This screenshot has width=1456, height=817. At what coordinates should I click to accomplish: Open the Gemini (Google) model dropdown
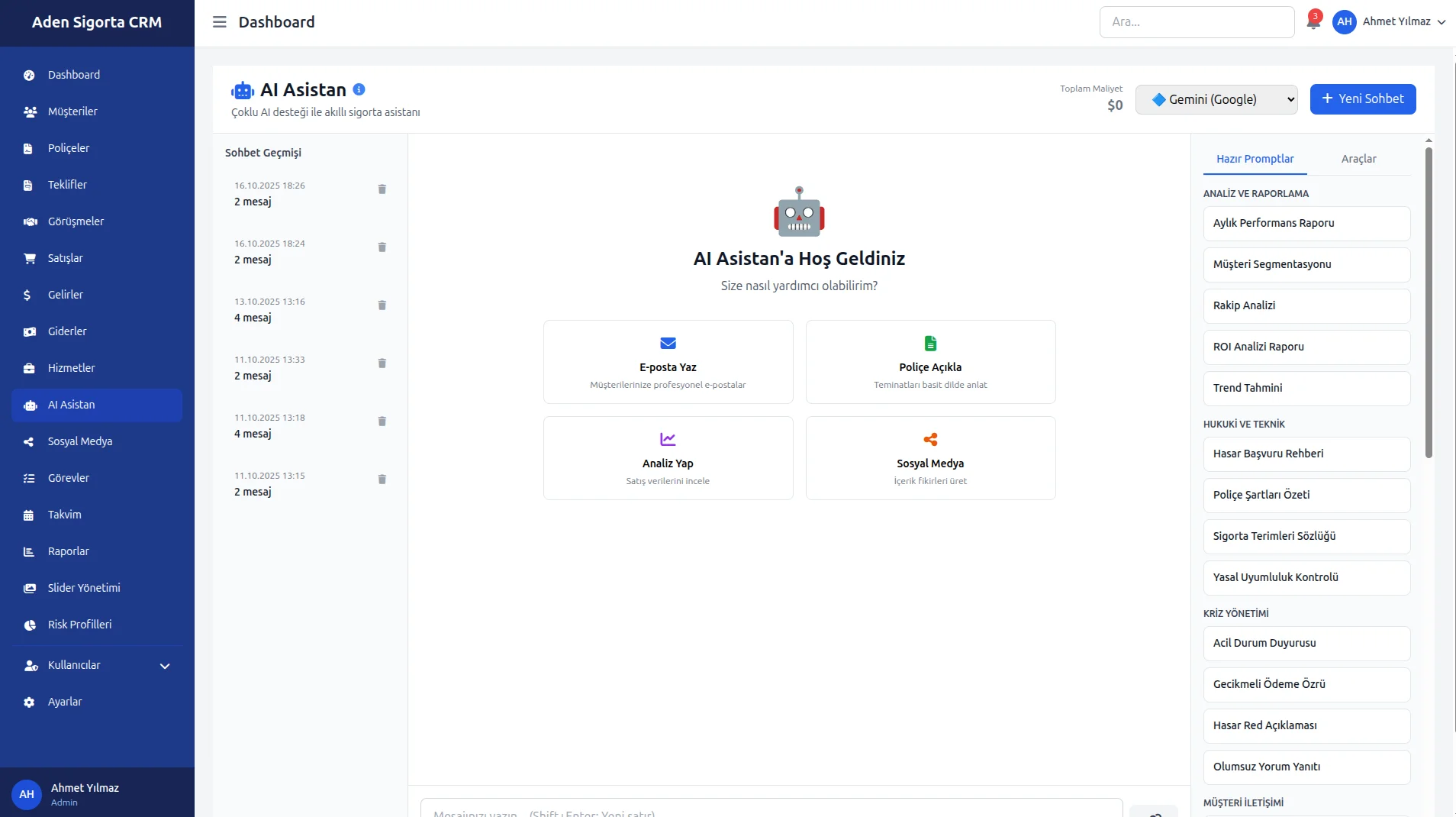(x=1216, y=99)
